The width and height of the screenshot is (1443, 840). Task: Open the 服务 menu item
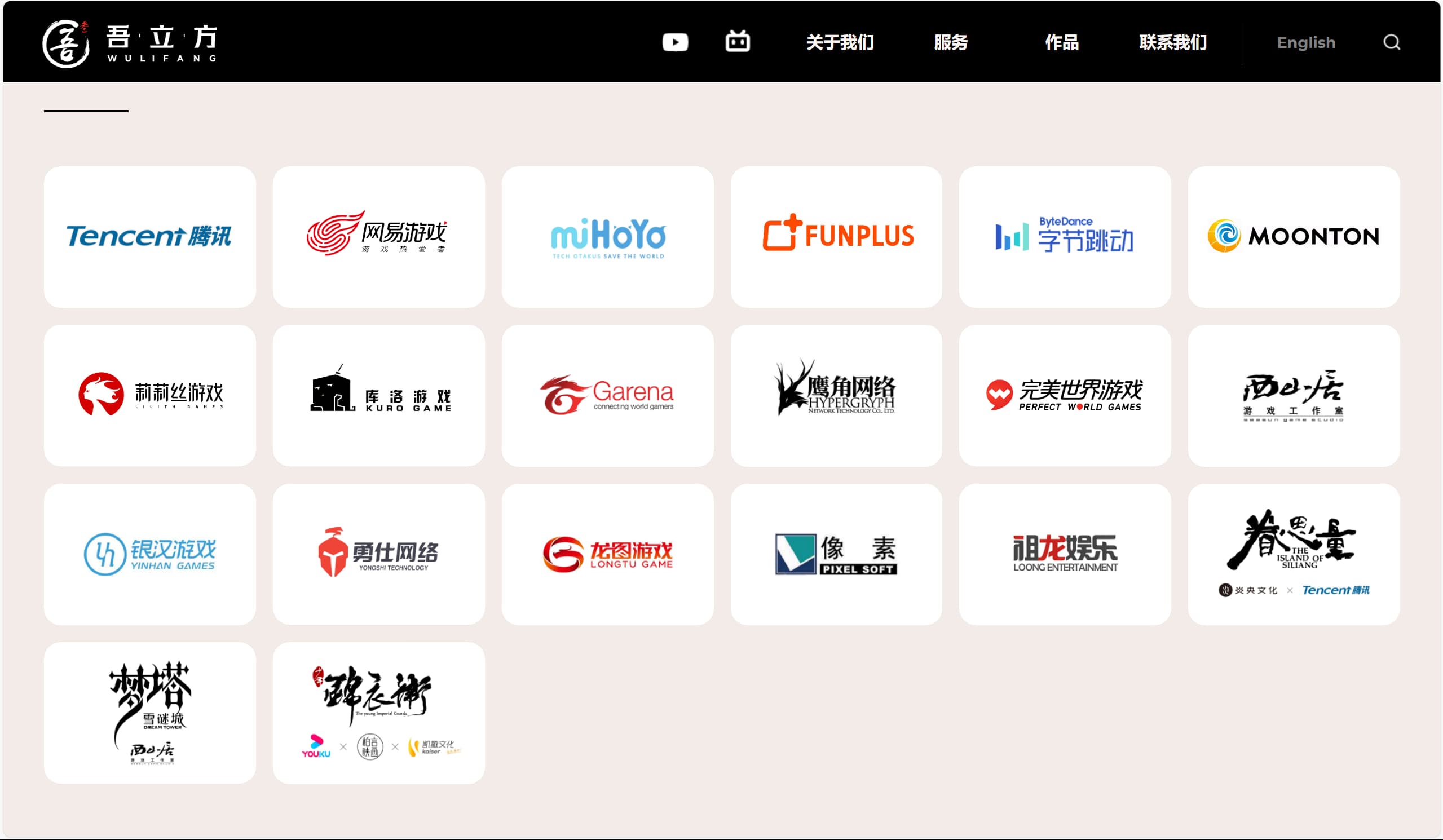point(951,42)
